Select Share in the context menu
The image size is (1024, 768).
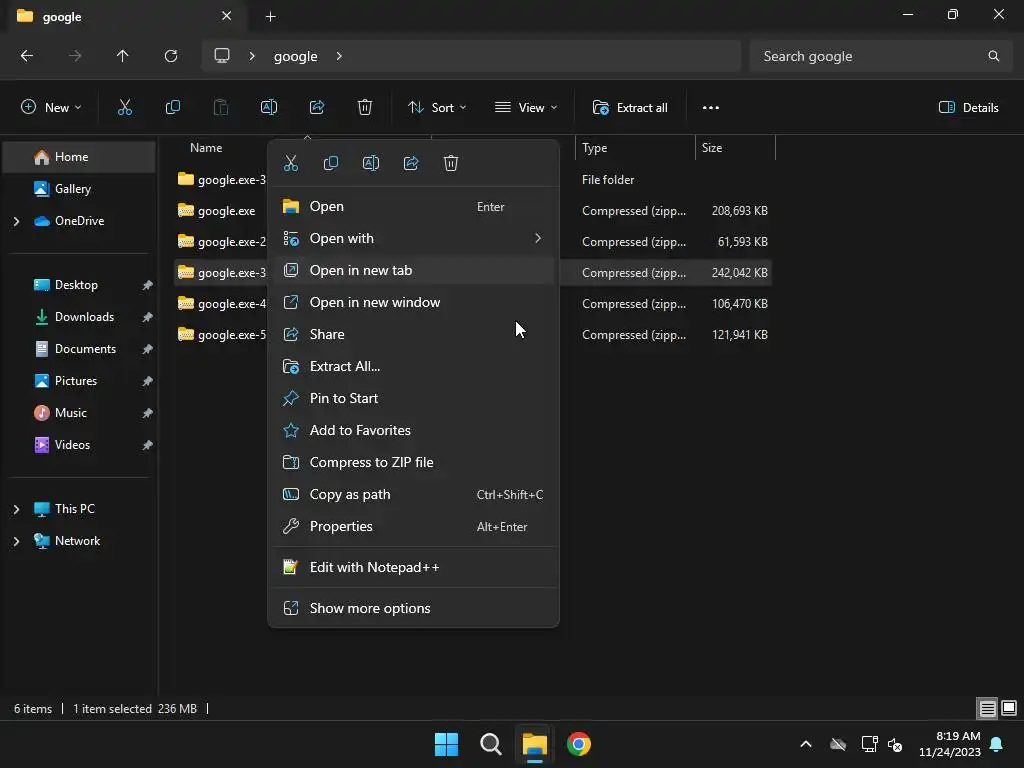coord(413,334)
